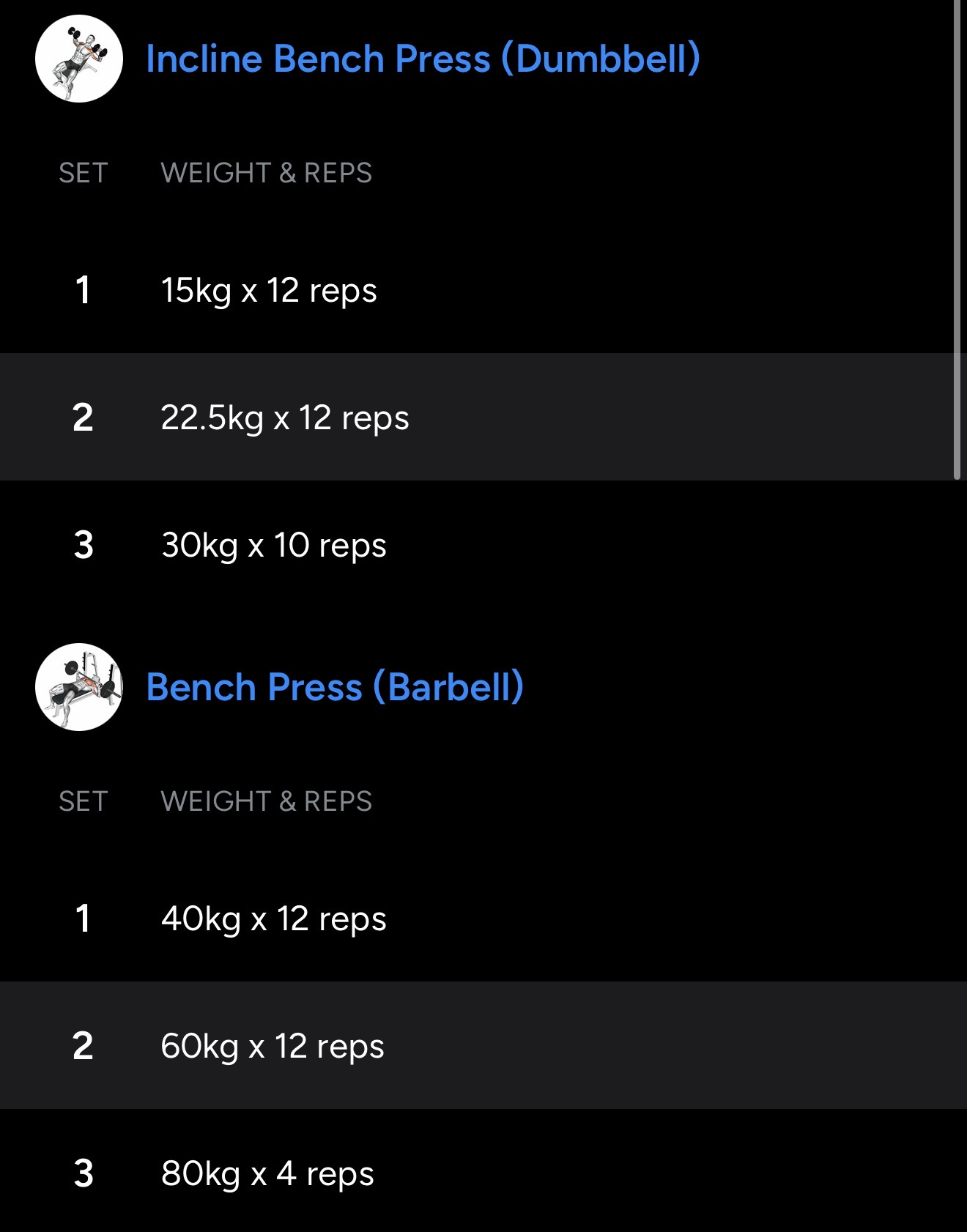The width and height of the screenshot is (967, 1232).
Task: Tap set number 1 of Incline Bench Press
Action: pyautogui.click(x=83, y=290)
